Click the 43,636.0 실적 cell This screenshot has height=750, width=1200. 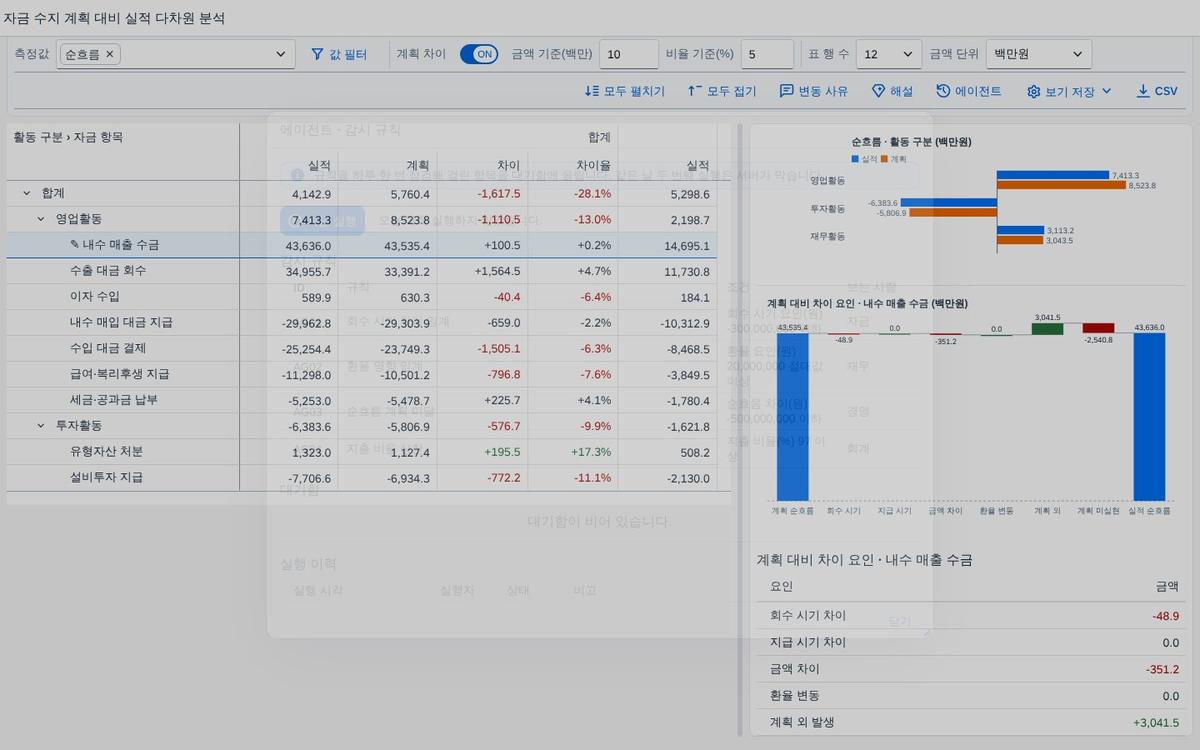pos(289,245)
